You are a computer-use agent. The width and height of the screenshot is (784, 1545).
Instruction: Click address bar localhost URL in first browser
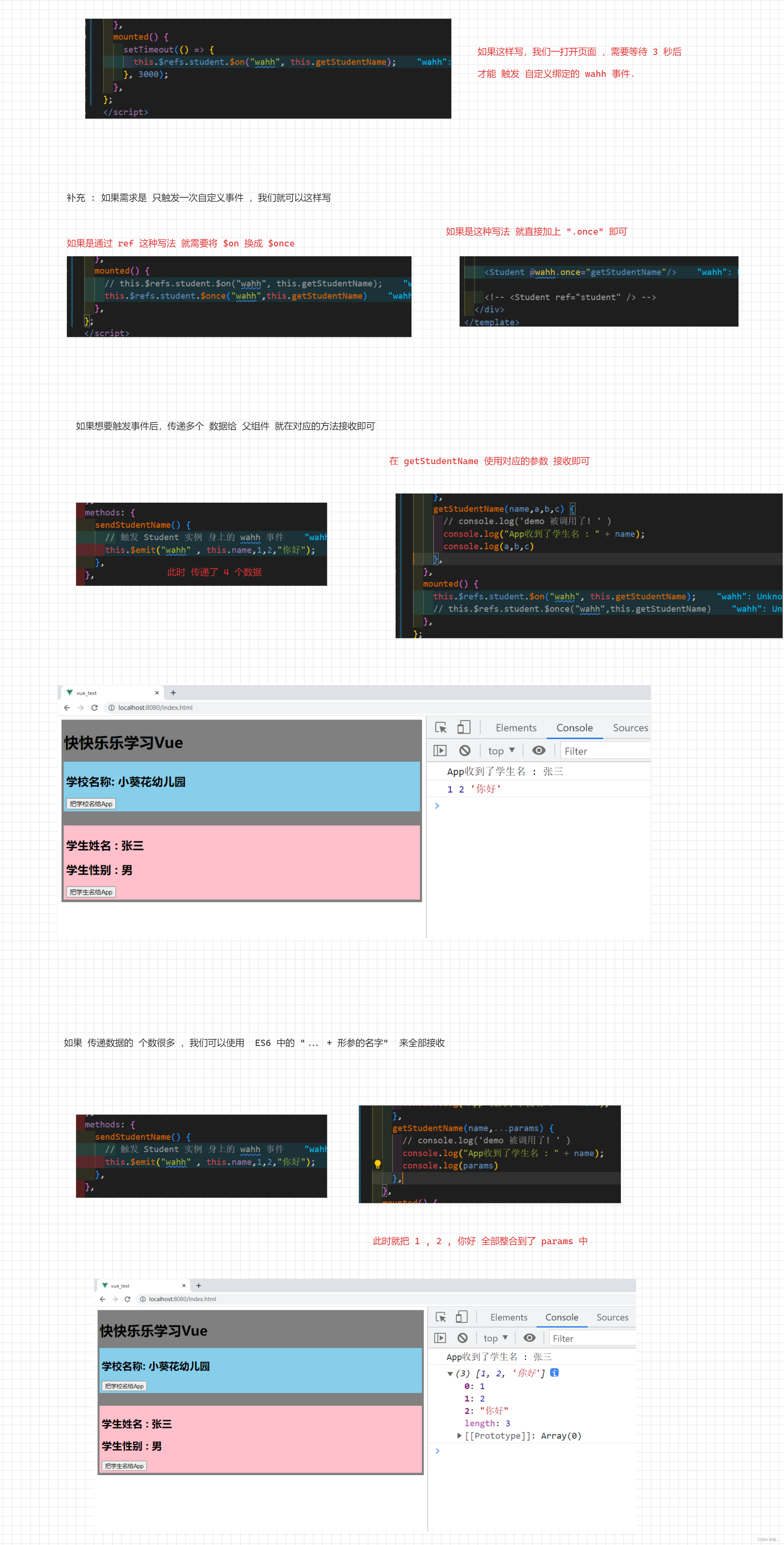point(155,708)
